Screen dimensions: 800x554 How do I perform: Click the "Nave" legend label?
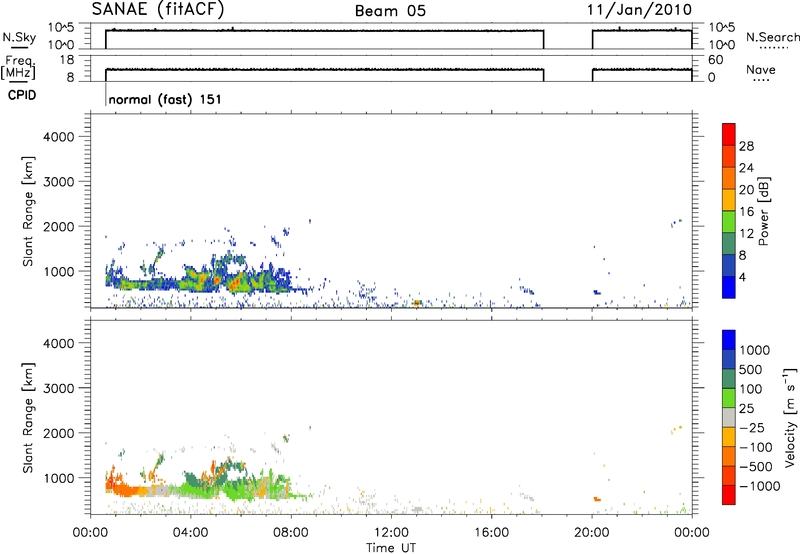tap(761, 69)
